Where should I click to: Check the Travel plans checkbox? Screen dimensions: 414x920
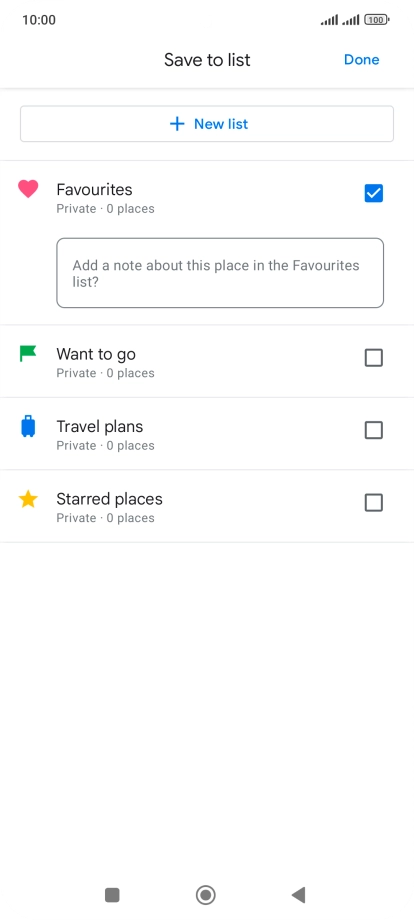[374, 430]
